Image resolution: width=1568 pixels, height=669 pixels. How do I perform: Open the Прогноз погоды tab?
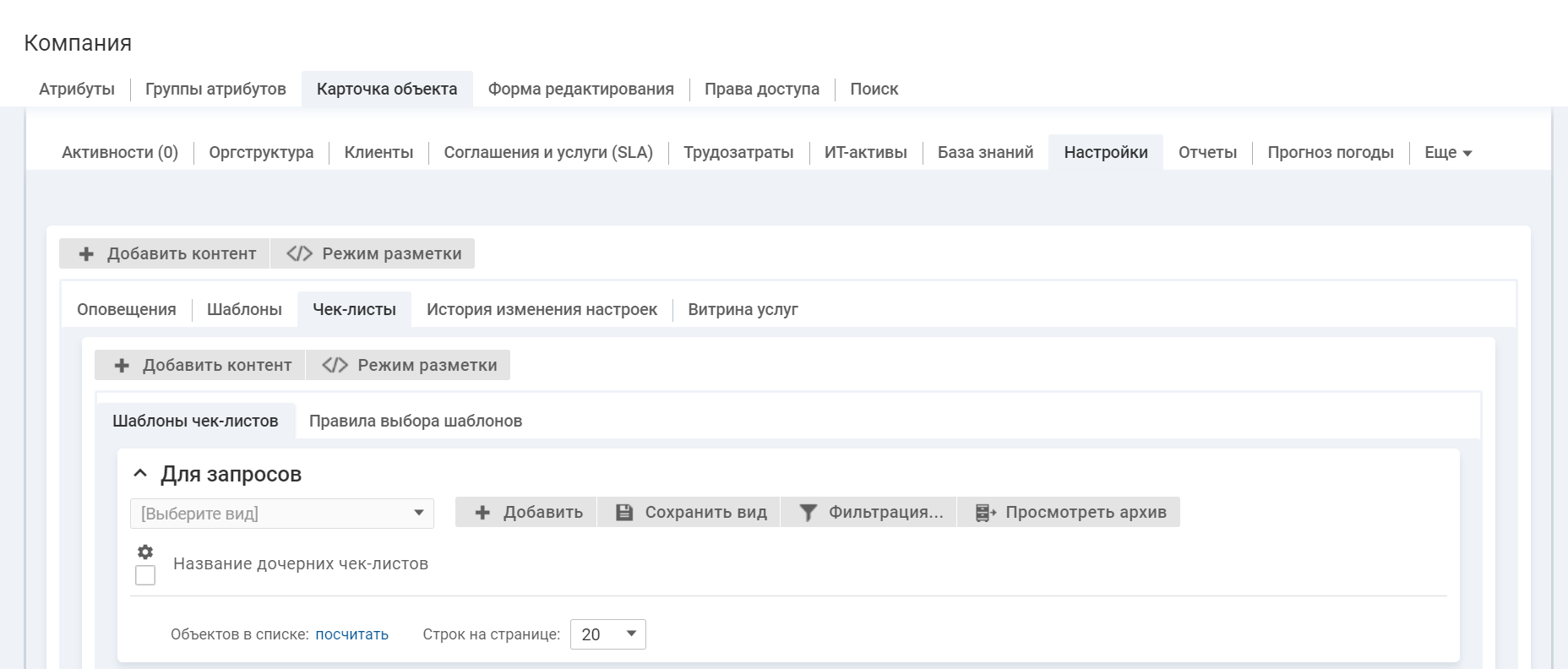tap(1330, 153)
